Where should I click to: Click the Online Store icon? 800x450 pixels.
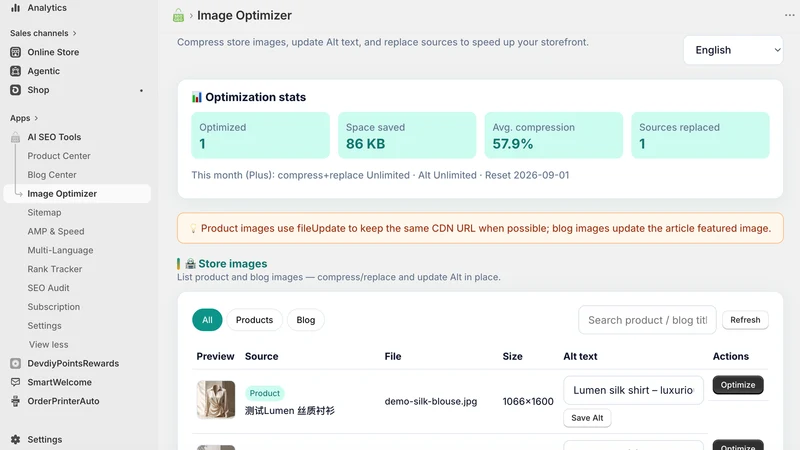coord(15,52)
